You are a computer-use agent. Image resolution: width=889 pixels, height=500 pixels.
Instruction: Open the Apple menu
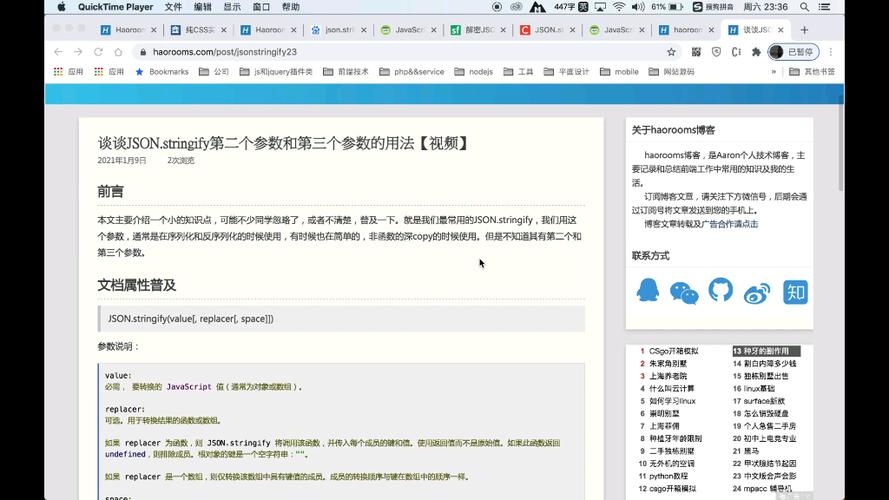click(x=61, y=7)
